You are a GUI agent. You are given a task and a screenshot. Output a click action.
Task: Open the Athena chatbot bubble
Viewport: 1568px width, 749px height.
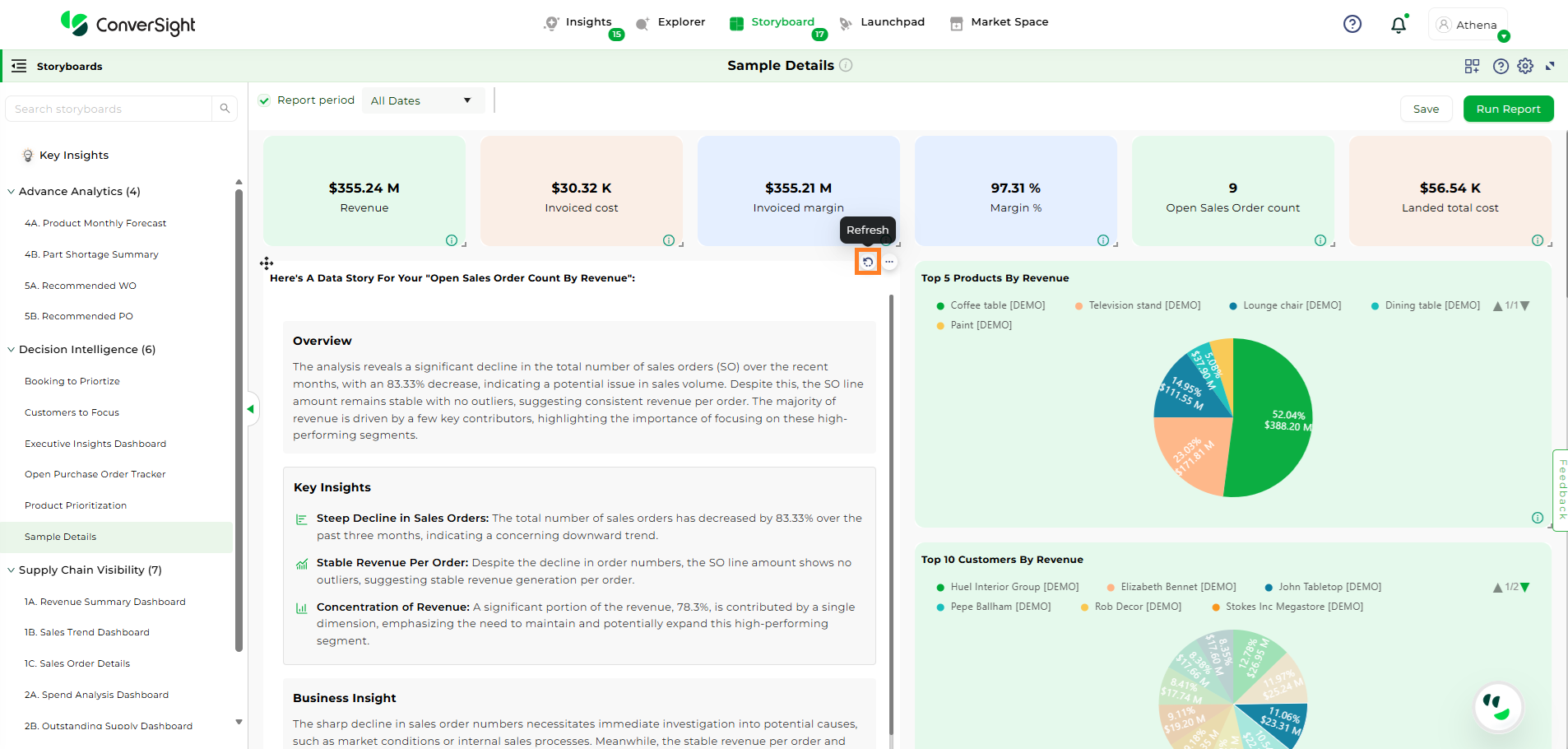pyautogui.click(x=1498, y=706)
